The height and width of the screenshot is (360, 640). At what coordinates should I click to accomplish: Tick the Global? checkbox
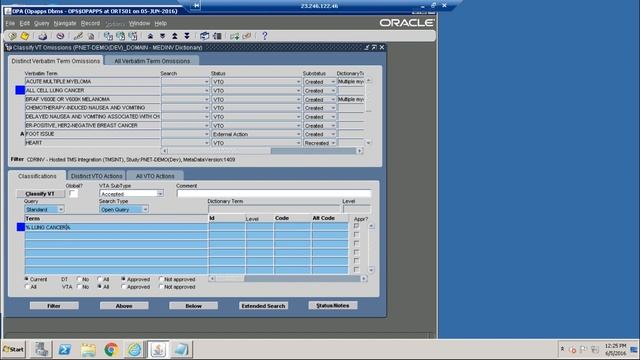pos(73,193)
